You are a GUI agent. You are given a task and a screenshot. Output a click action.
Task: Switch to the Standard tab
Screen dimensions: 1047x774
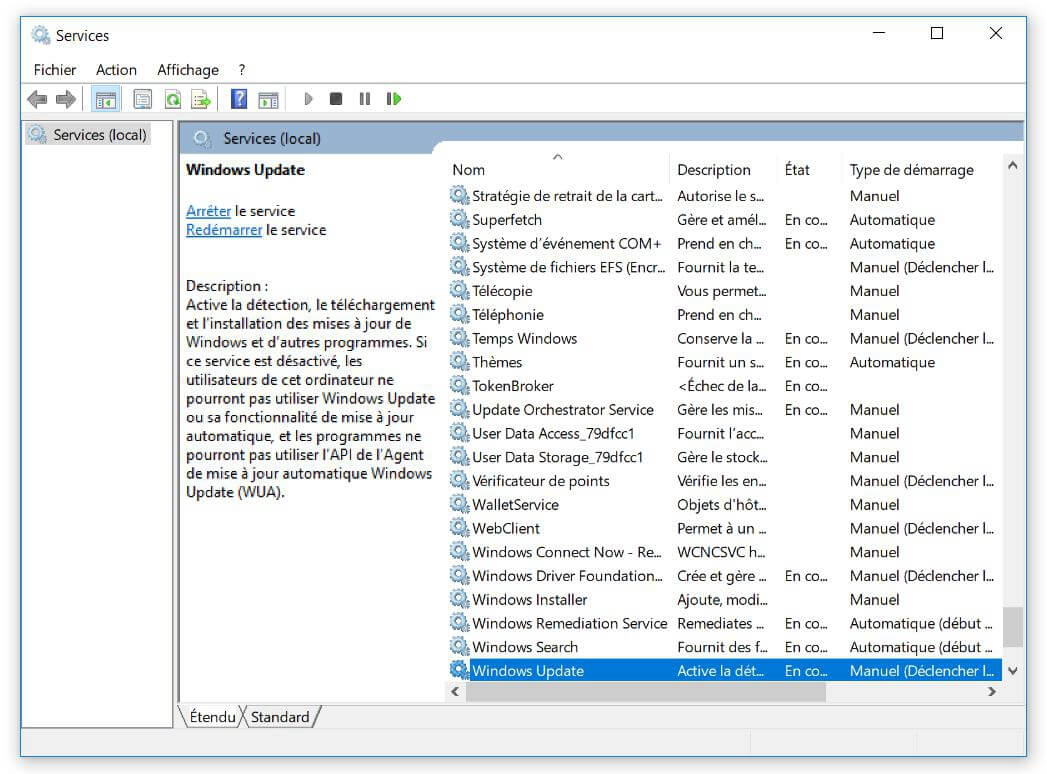[280, 717]
